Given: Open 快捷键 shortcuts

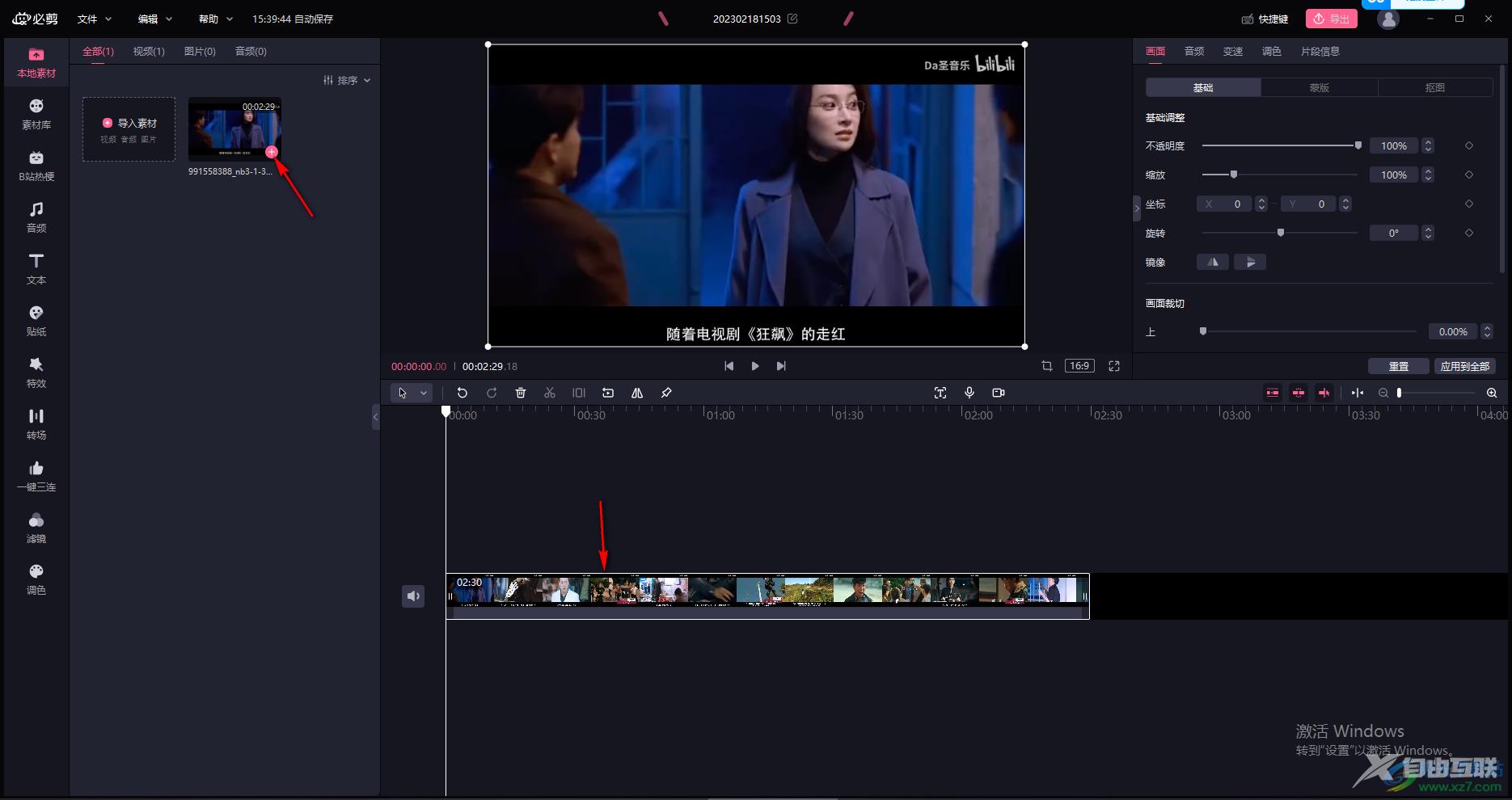Looking at the screenshot, I should tap(1265, 19).
